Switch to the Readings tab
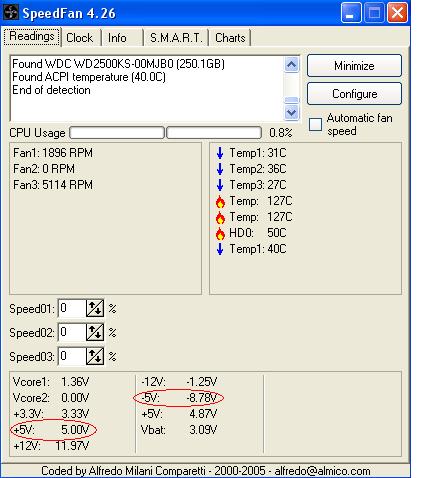This screenshot has width=423, height=478. pos(32,36)
